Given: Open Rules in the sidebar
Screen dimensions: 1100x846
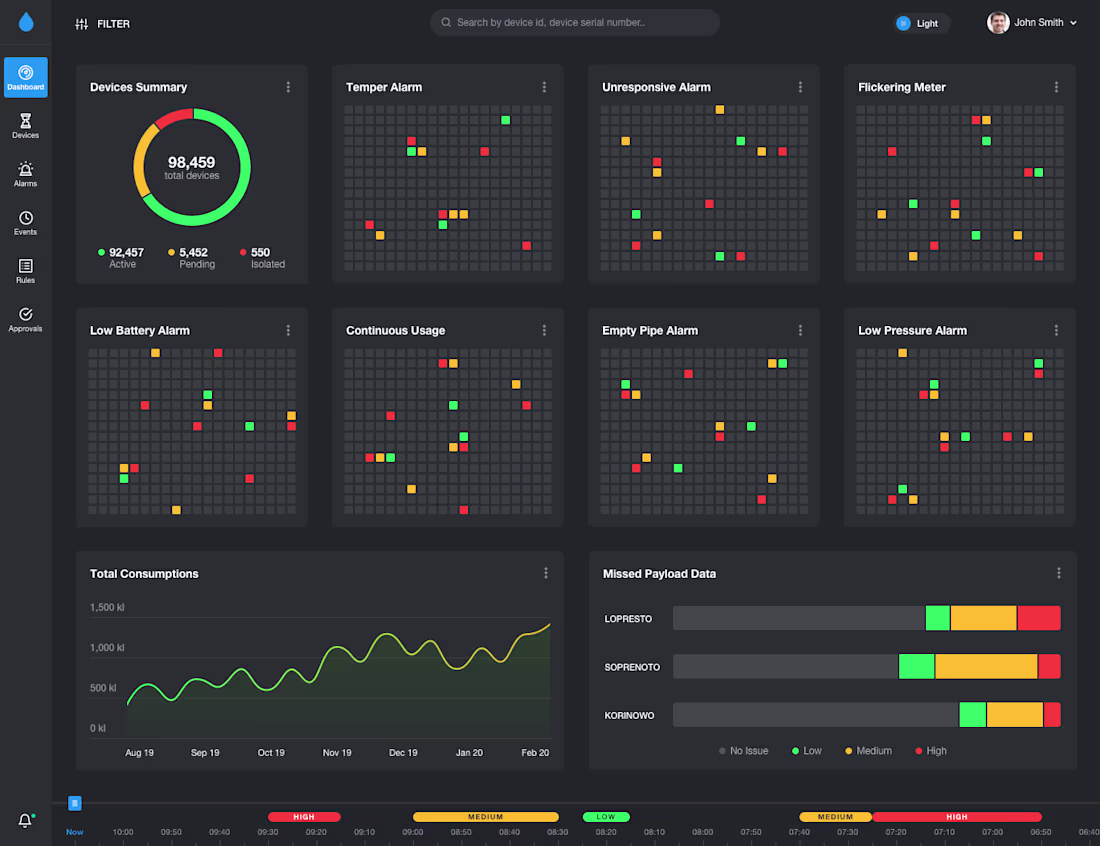Looking at the screenshot, I should pos(26,271).
